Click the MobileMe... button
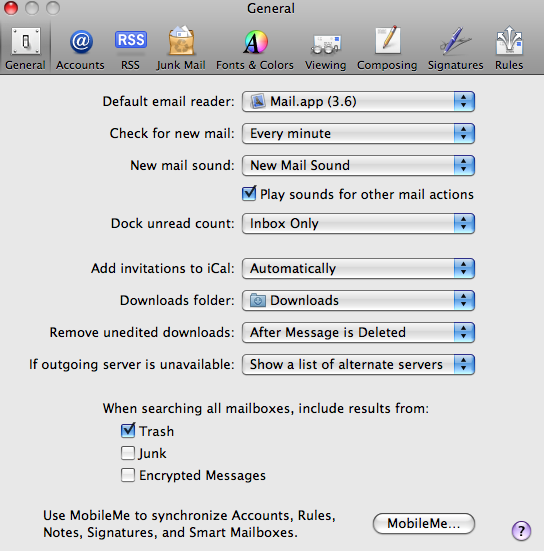This screenshot has width=544, height=551. (424, 523)
